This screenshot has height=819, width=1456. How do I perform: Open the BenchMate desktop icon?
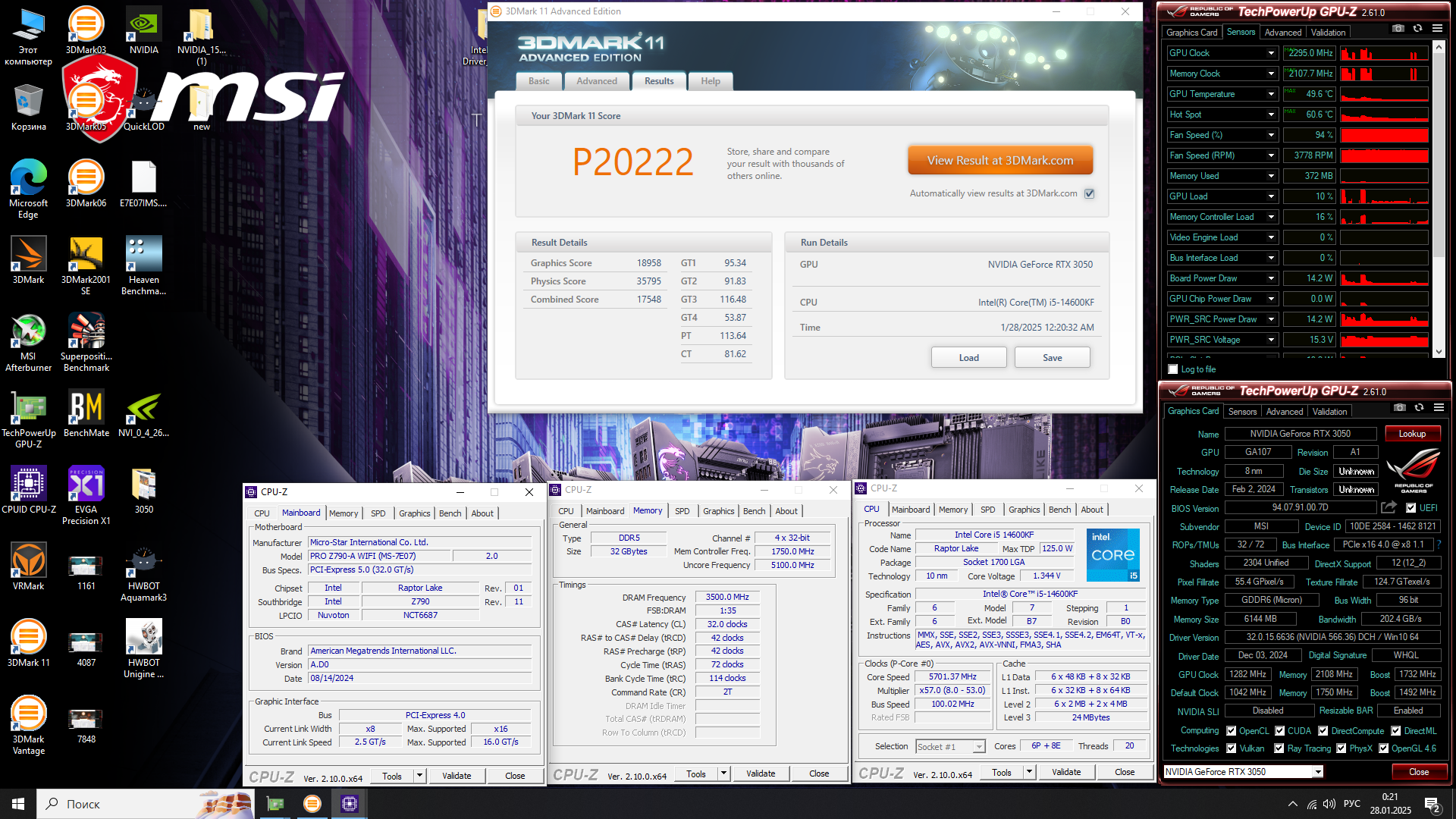tap(86, 414)
